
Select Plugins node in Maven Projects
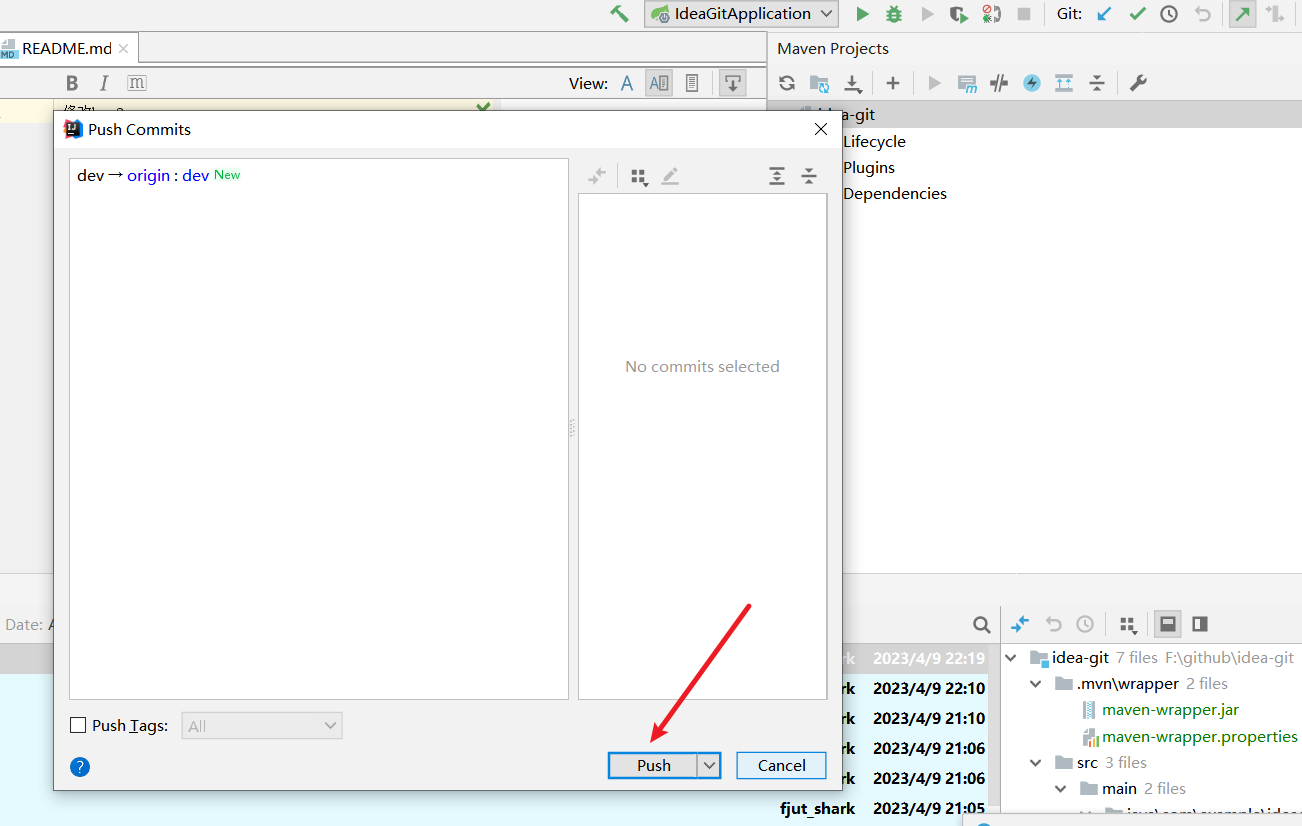pos(869,167)
